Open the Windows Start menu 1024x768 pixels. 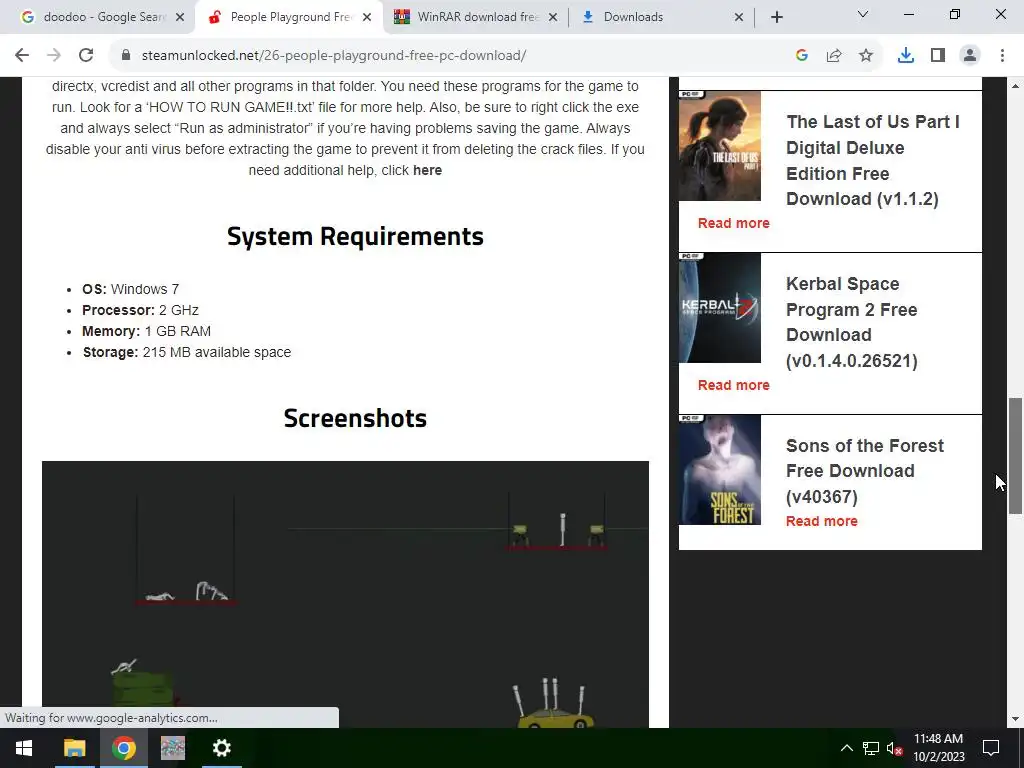24,748
